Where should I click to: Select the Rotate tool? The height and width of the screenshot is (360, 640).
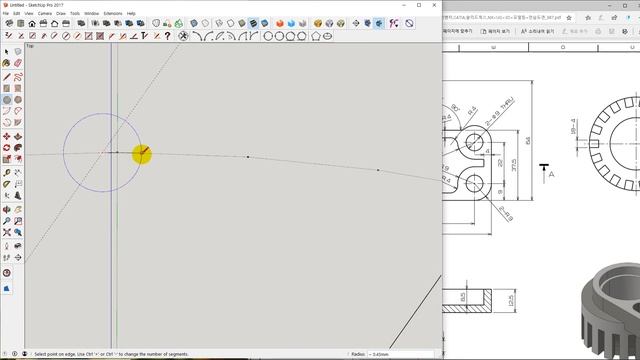click(7, 148)
